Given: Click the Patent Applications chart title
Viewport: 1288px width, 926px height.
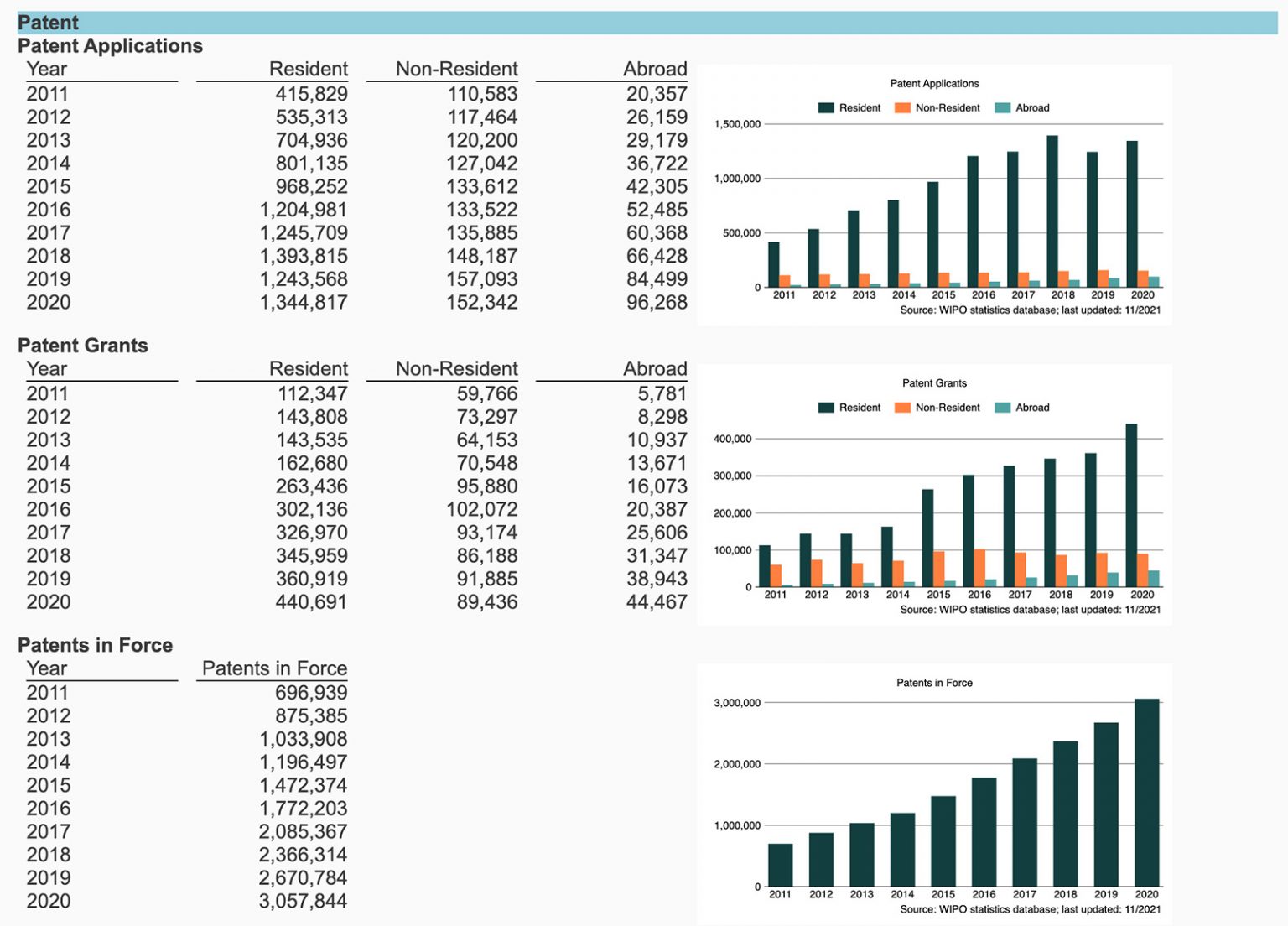Looking at the screenshot, I should [x=934, y=84].
